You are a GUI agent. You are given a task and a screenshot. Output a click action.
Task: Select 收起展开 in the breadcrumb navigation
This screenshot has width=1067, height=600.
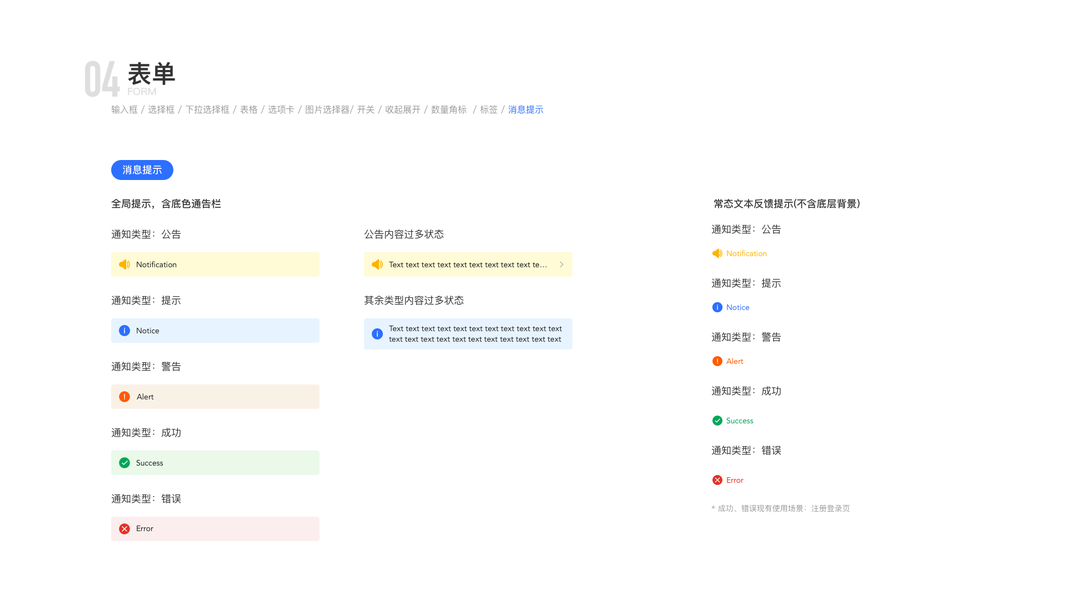pyautogui.click(x=403, y=110)
